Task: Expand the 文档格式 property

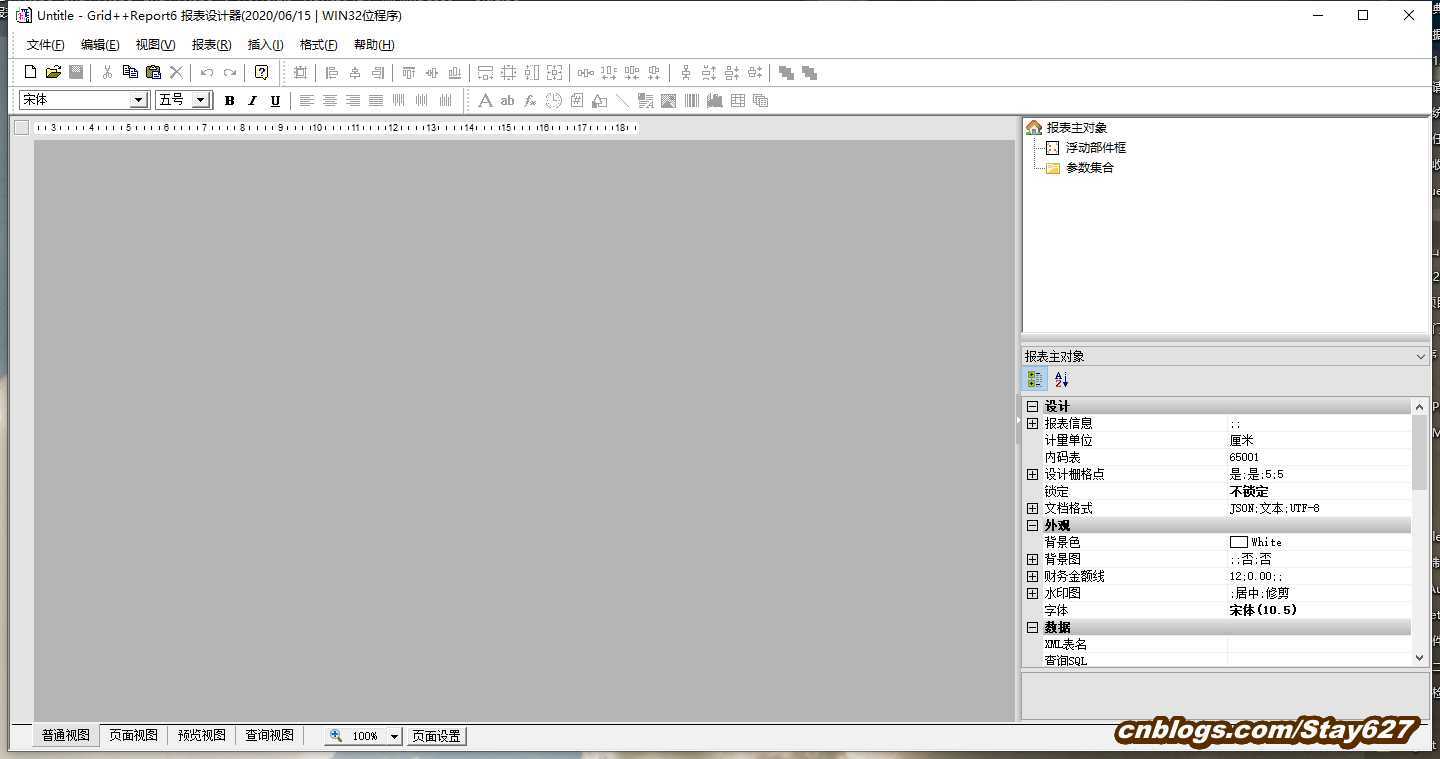Action: coord(1033,508)
